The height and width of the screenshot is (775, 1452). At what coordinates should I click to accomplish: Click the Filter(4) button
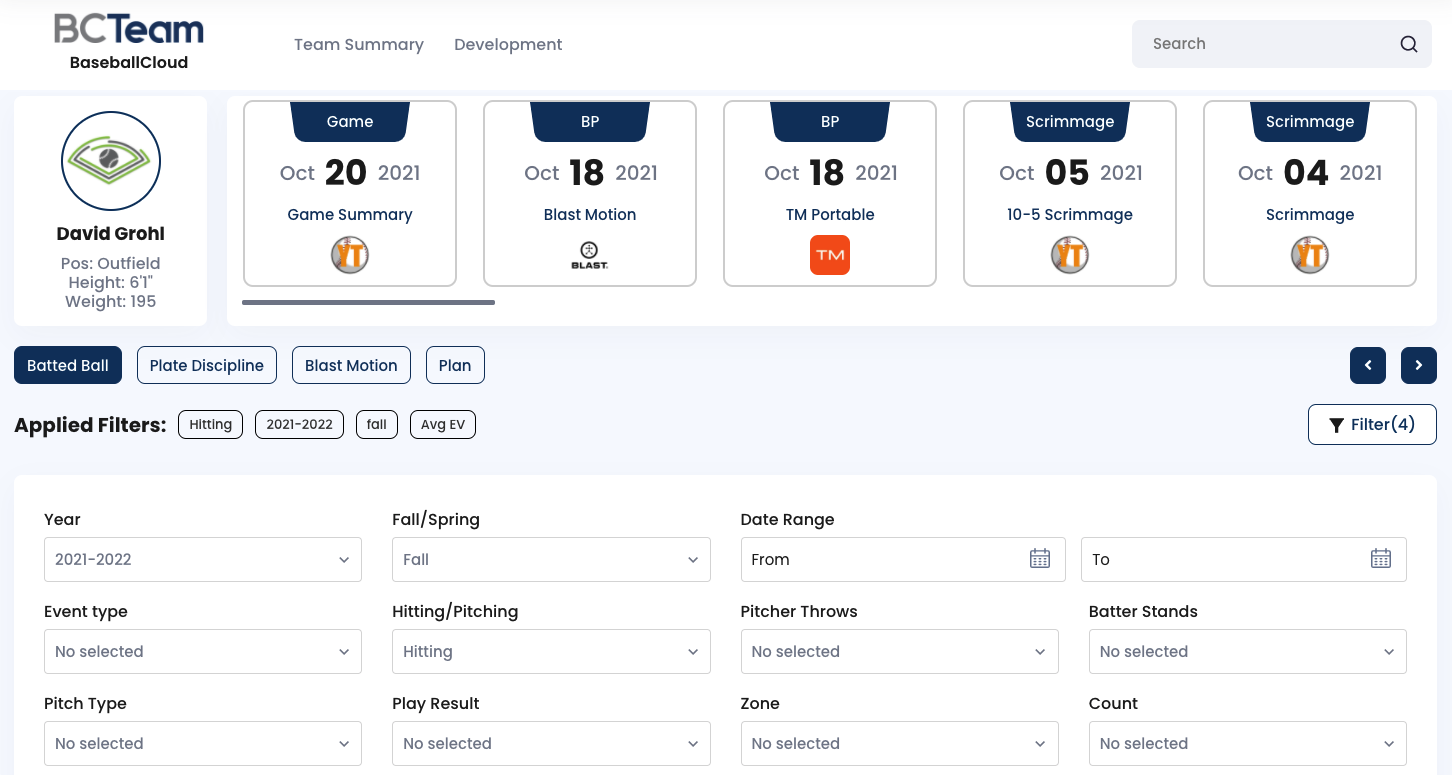tap(1372, 425)
